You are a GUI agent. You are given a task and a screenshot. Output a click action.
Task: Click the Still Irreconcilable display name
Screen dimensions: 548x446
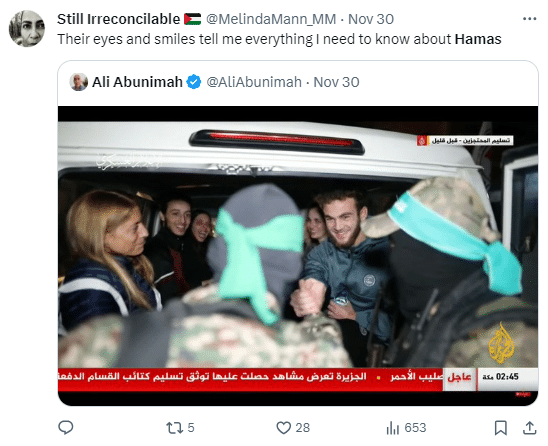(118, 19)
